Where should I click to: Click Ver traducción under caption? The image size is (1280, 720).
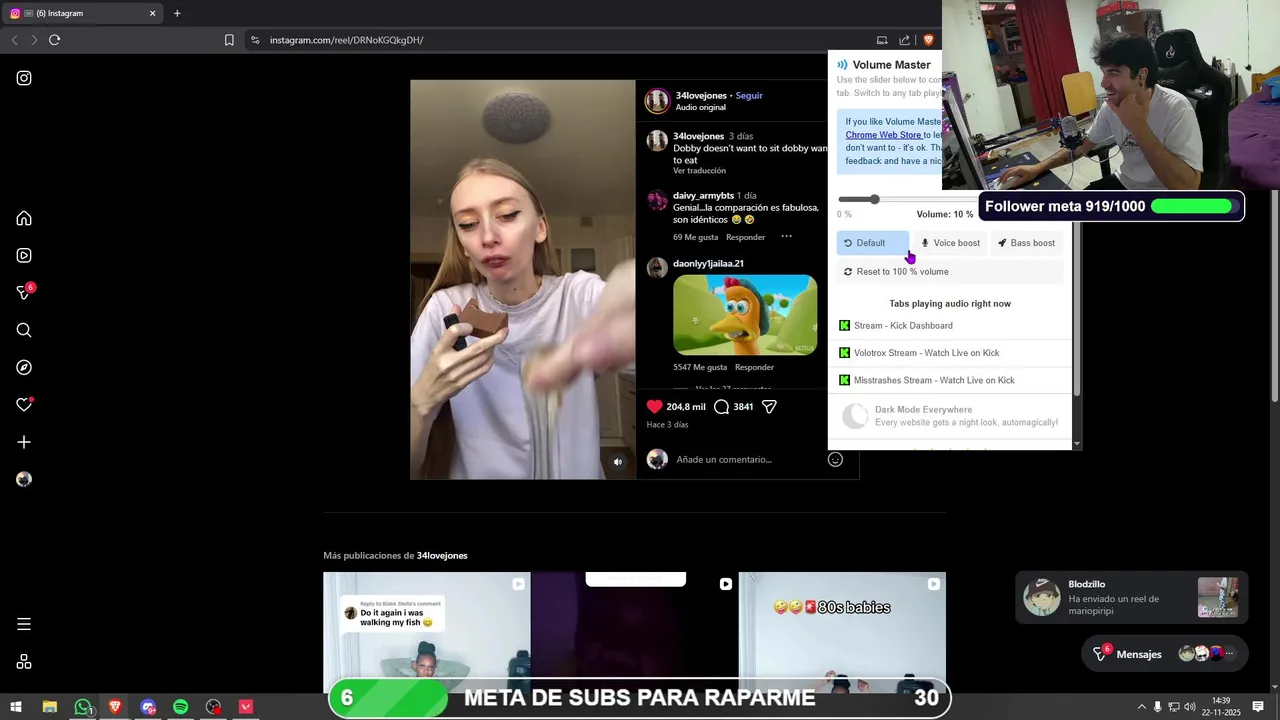(x=699, y=171)
